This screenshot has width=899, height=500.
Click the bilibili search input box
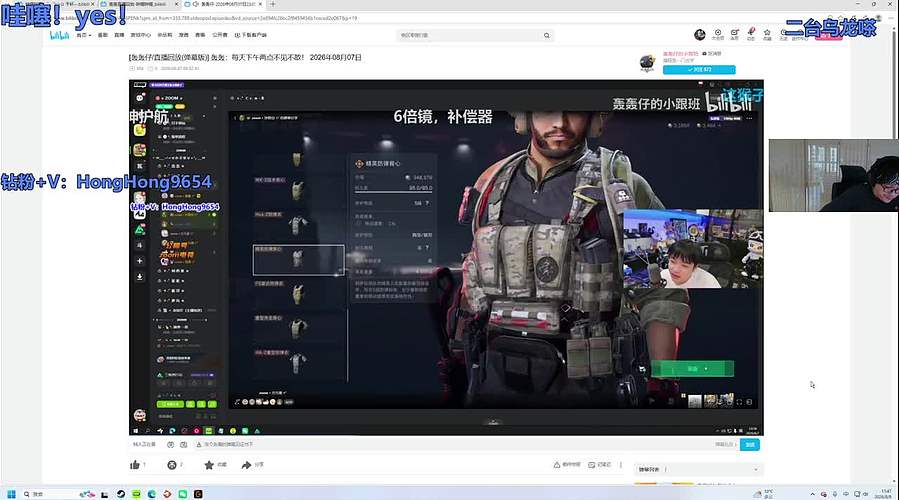467,36
